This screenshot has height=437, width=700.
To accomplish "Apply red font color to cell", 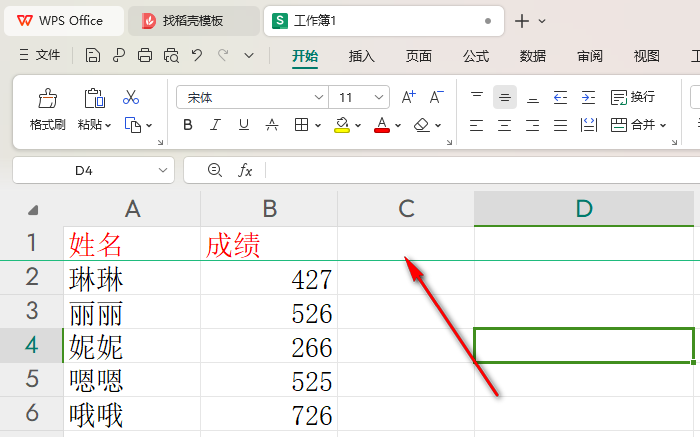I will pos(382,125).
